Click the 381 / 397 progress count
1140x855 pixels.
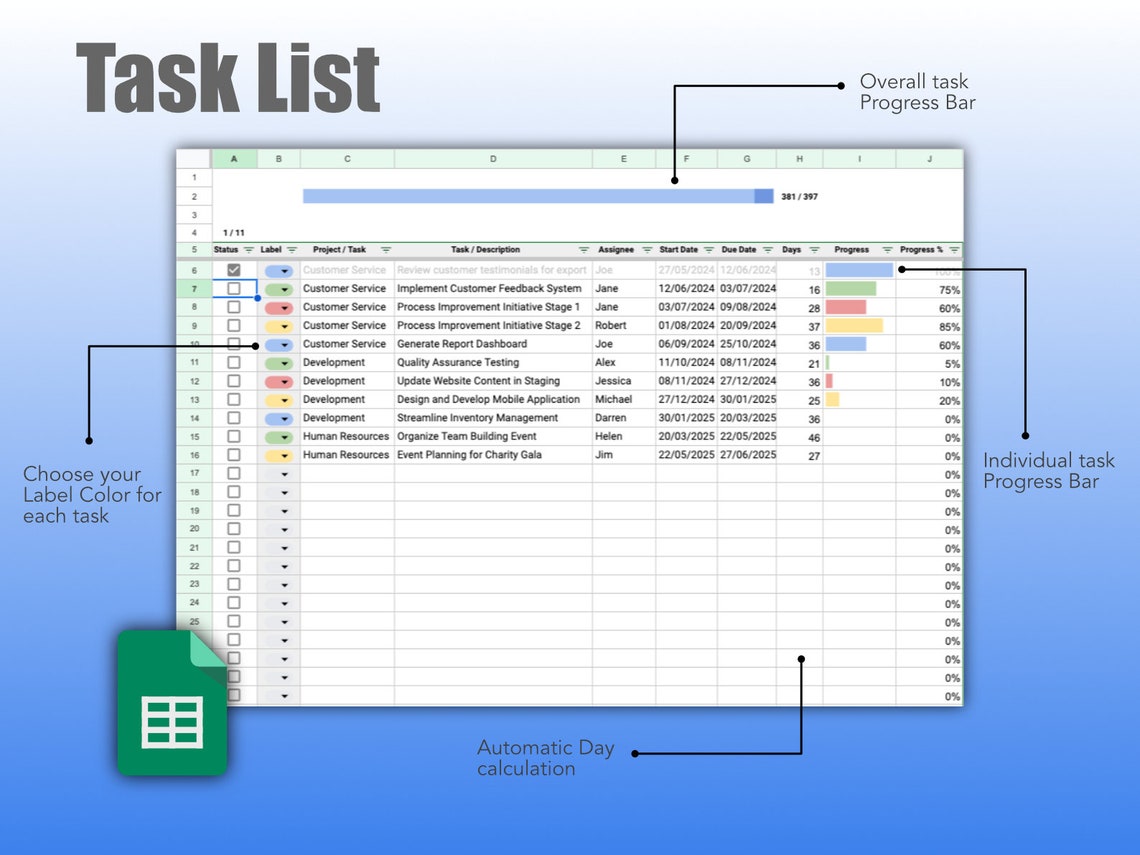click(x=799, y=197)
